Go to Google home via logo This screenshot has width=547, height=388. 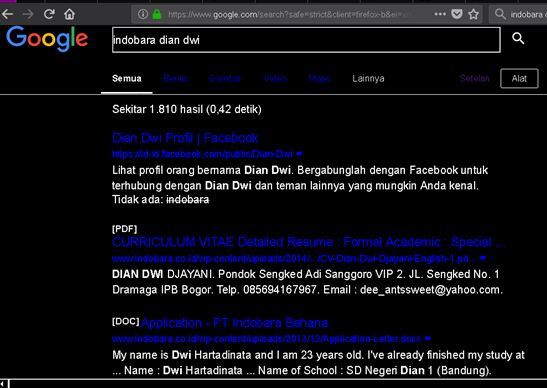tap(47, 39)
